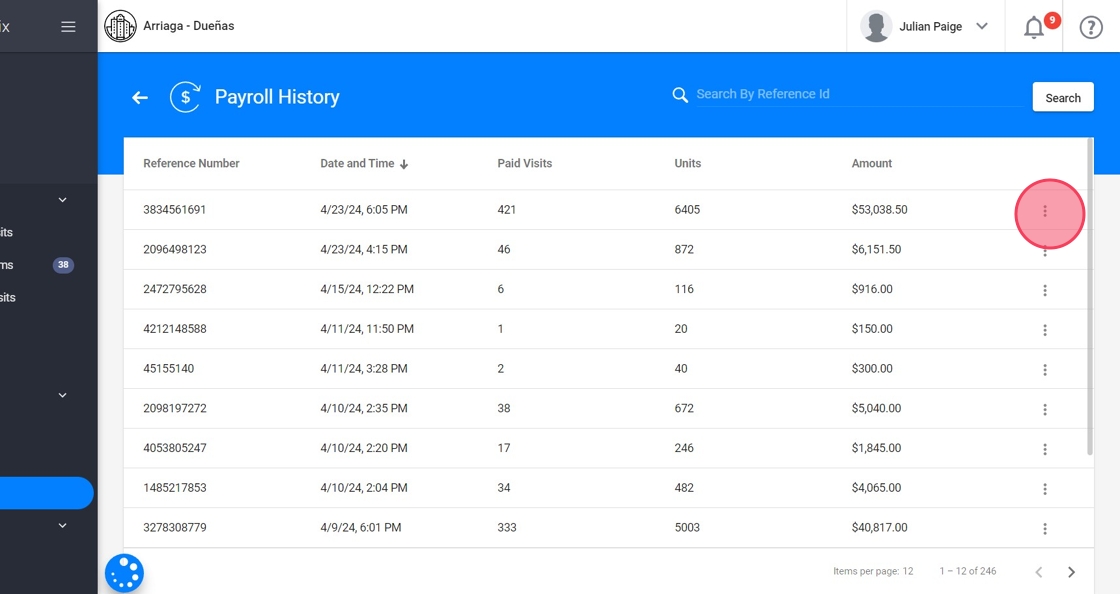Click the Reference Number column header

(191, 164)
